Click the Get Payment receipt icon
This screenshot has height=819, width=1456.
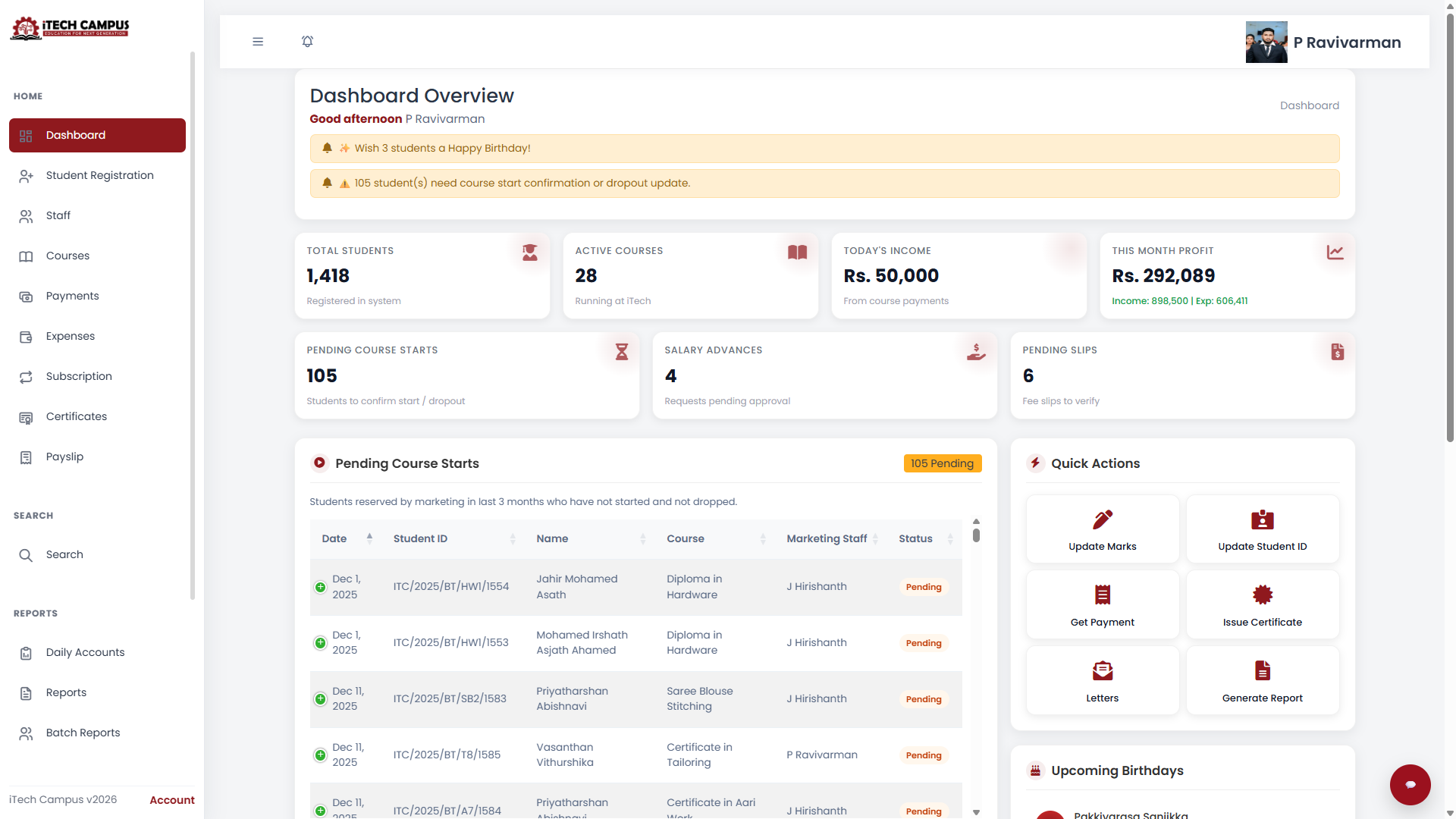tap(1102, 595)
